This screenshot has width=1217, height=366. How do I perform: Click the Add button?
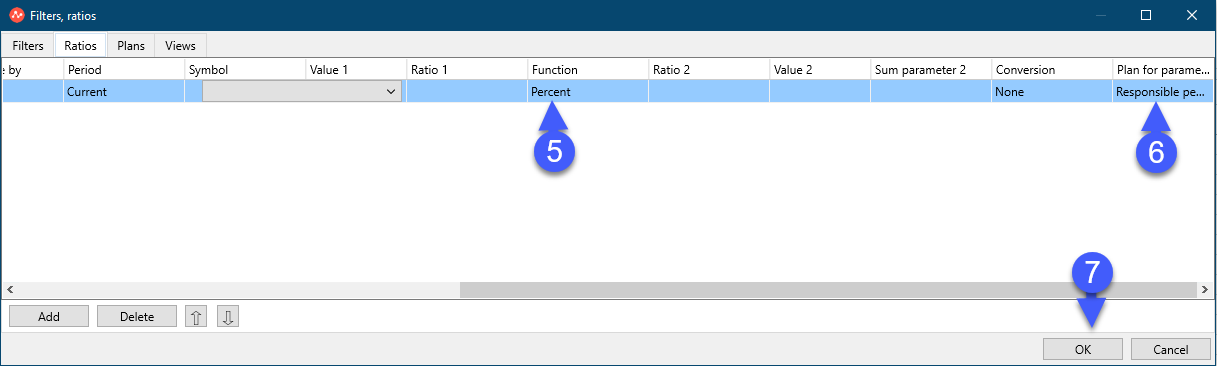(49, 317)
